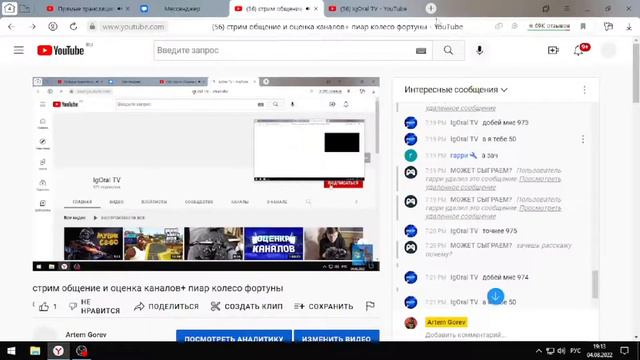Open the red recorder app in taskbar
Screen dimensions: 640x360
click(x=82, y=351)
